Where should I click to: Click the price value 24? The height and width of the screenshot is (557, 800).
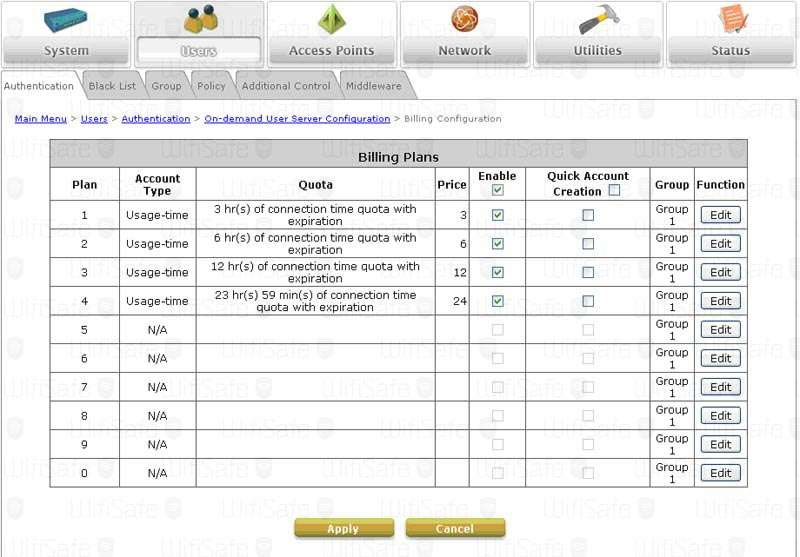click(460, 301)
